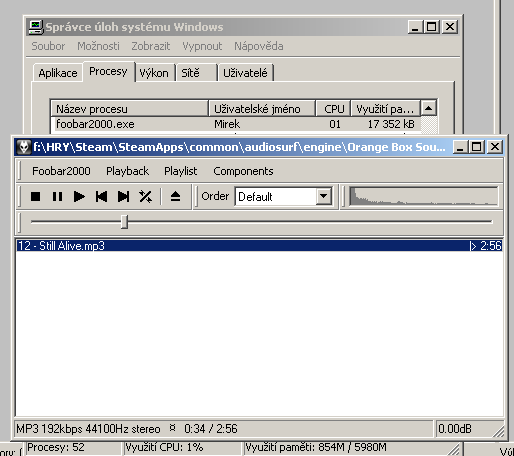Click the process list scroll up arrow

click(428, 108)
